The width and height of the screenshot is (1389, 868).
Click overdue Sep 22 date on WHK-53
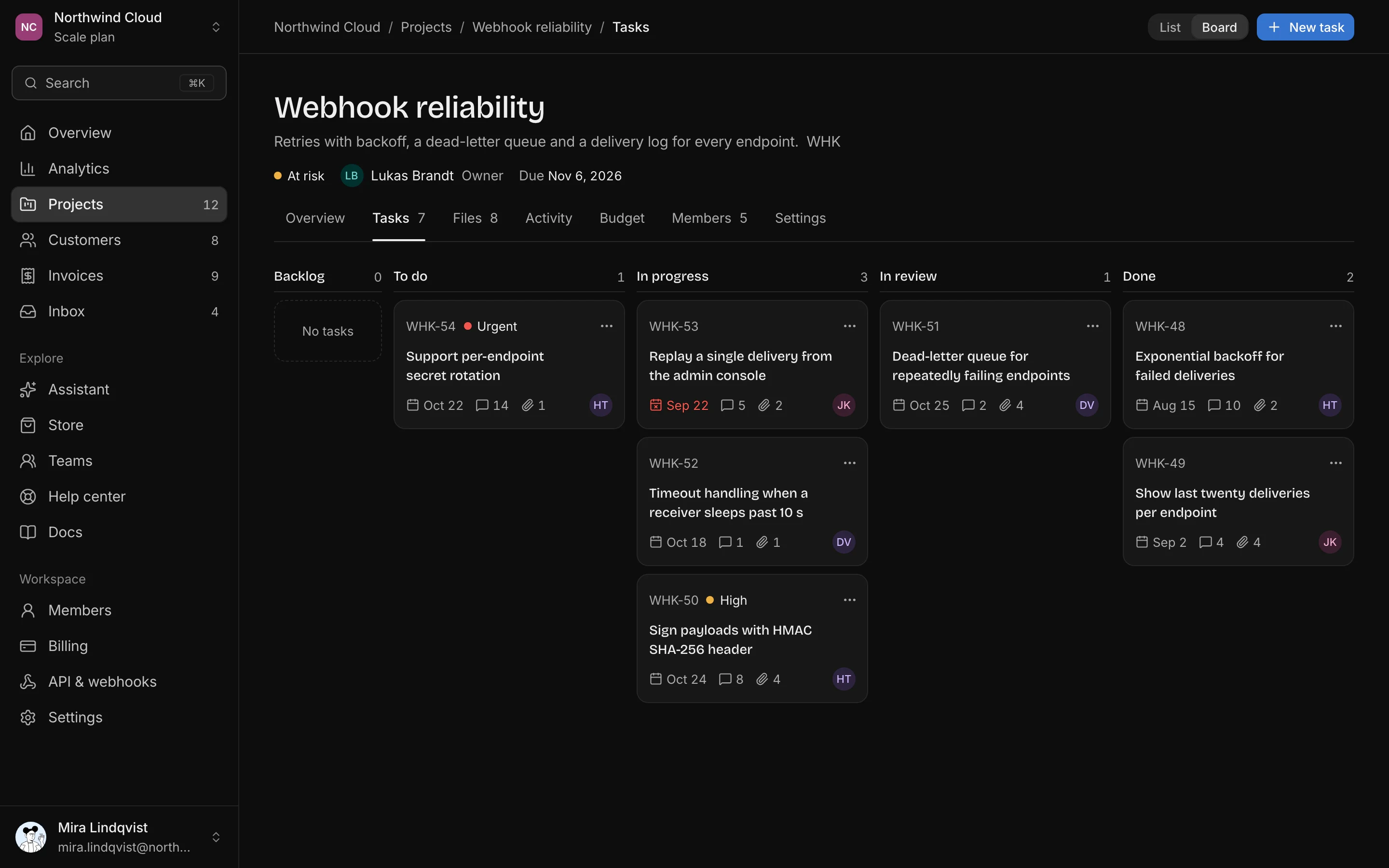point(679,405)
